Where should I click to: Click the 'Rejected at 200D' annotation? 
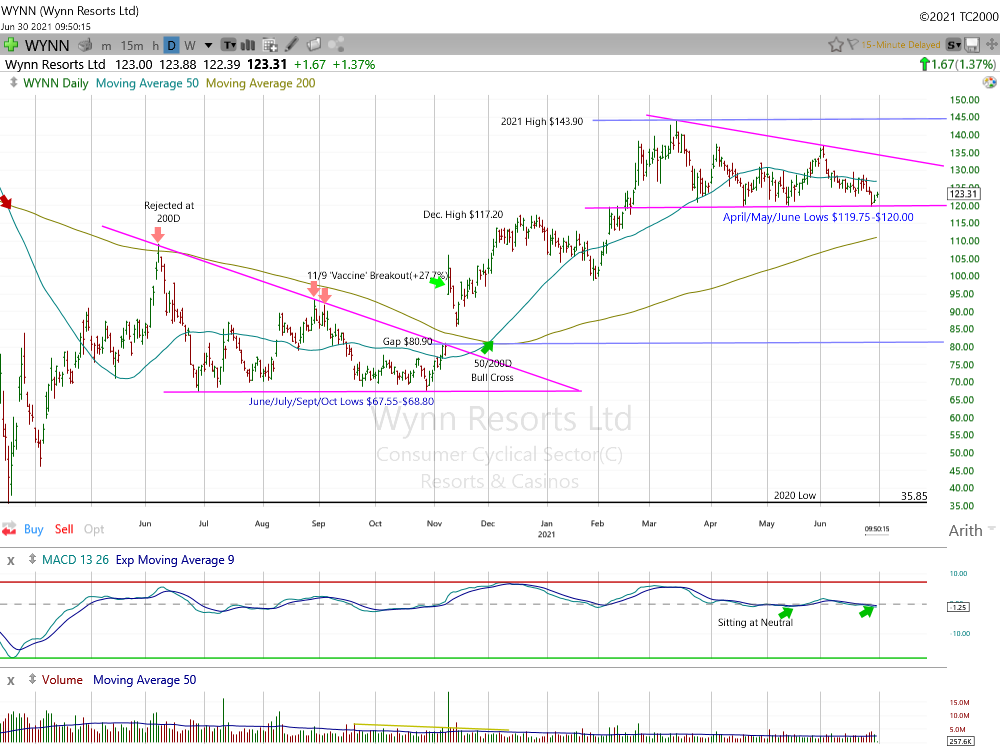(x=168, y=212)
